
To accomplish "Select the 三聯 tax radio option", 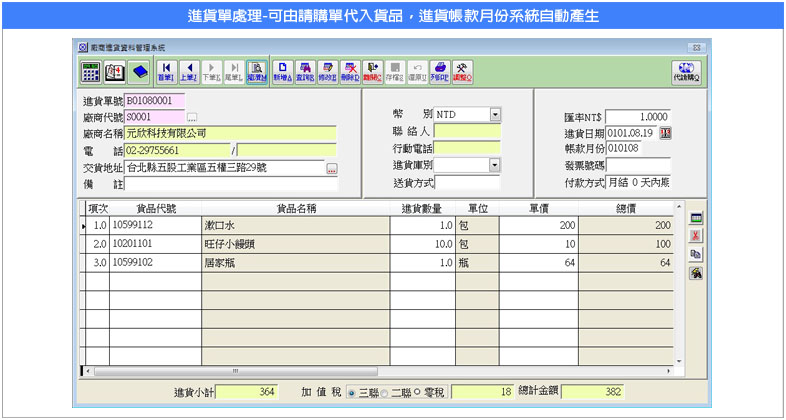I will [351, 392].
